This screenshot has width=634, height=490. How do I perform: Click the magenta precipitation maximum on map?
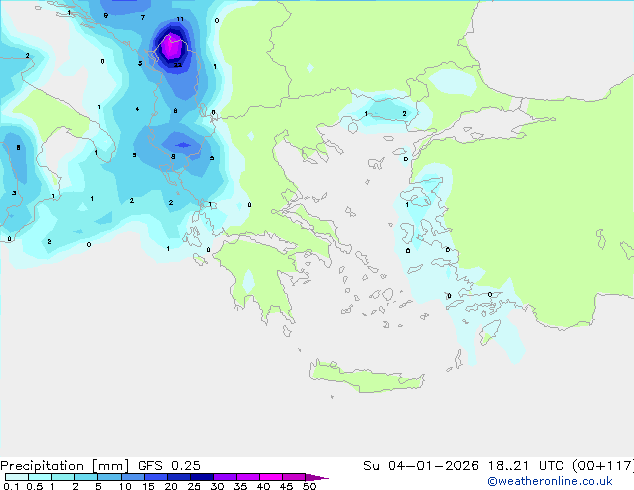pos(172,46)
